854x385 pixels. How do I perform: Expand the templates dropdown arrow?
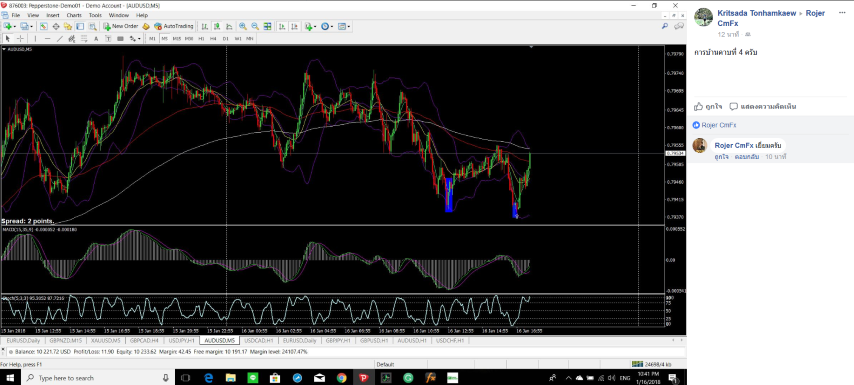point(349,26)
